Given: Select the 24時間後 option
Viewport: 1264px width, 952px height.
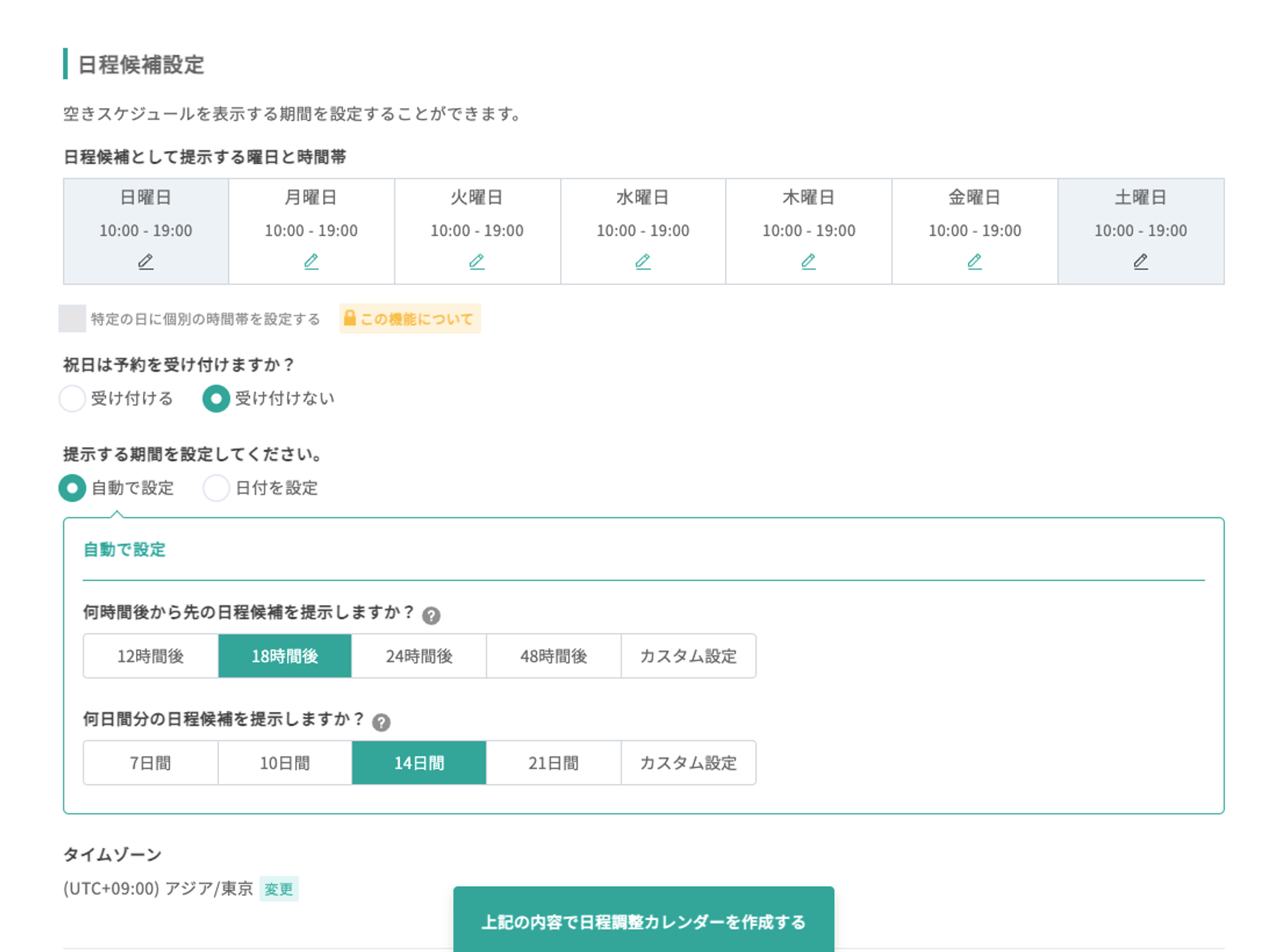Looking at the screenshot, I should tap(420, 656).
